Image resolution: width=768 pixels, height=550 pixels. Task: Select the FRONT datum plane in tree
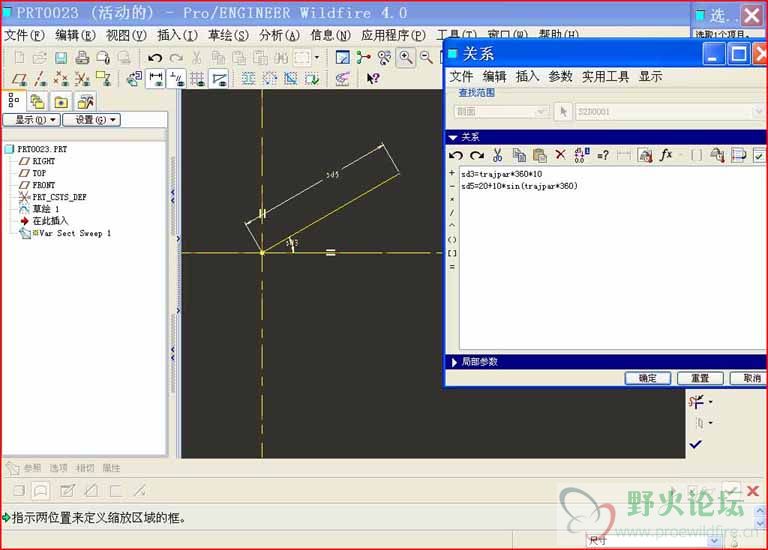(44, 185)
